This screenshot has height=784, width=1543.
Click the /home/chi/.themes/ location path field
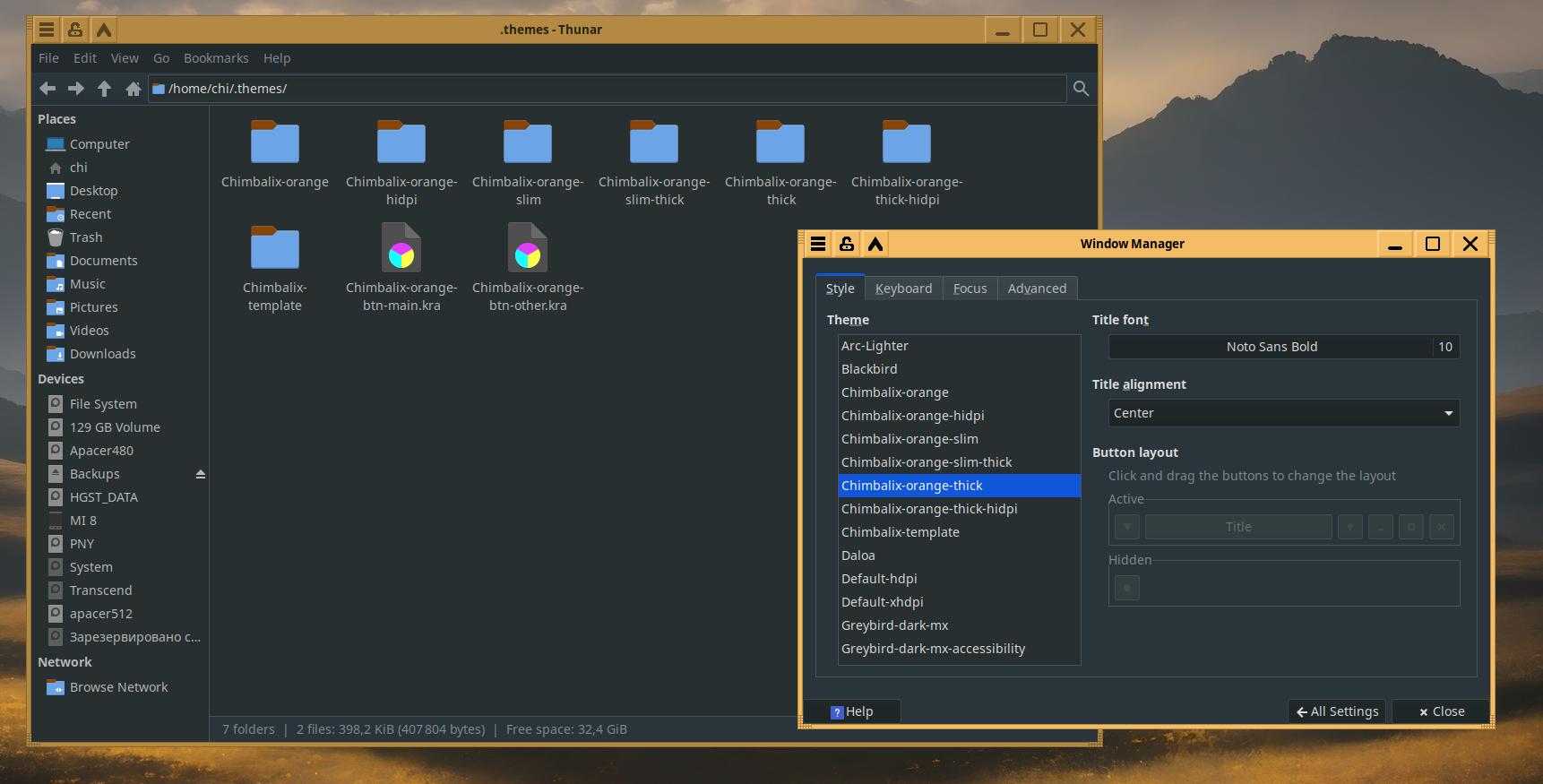[608, 89]
